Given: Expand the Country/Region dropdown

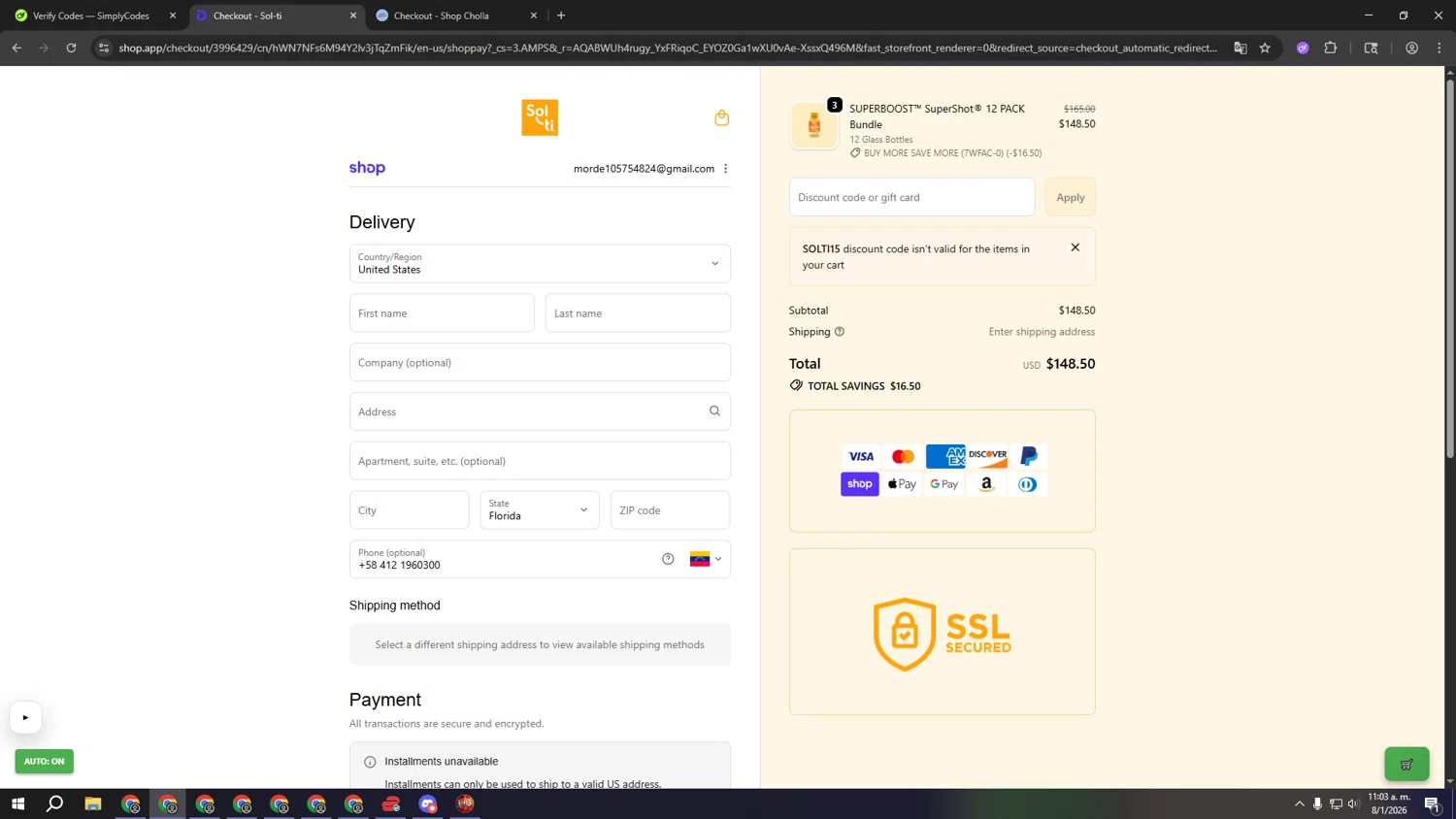Looking at the screenshot, I should click(540, 264).
